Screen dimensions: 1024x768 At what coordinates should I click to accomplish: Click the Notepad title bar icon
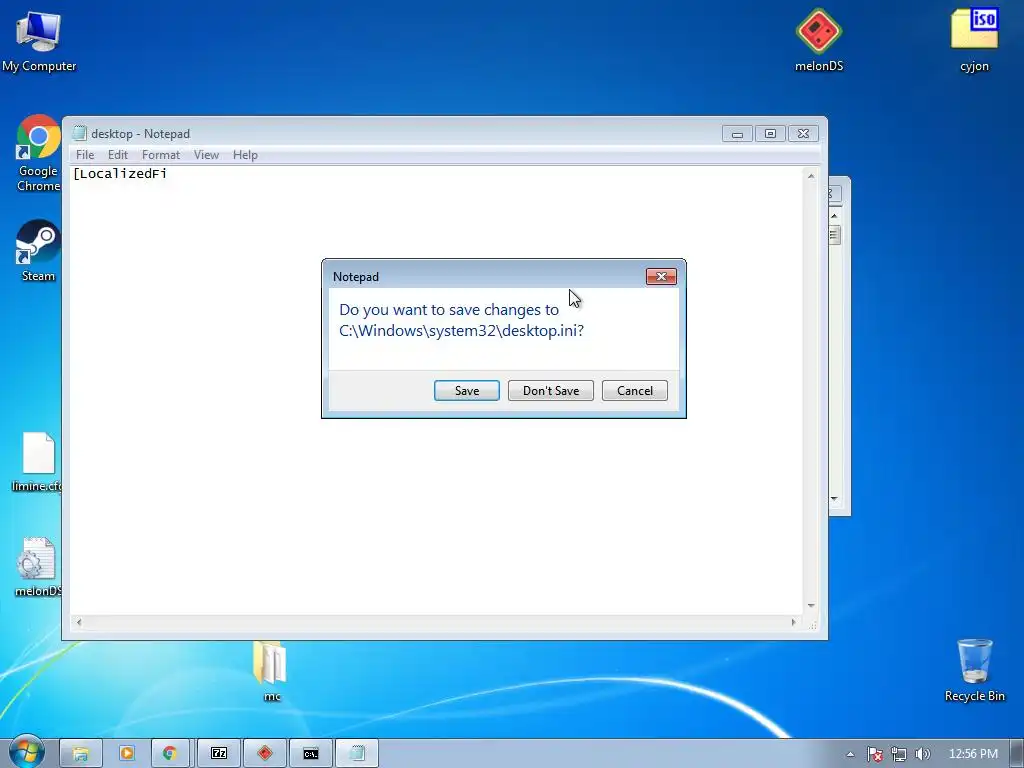pyautogui.click(x=80, y=133)
